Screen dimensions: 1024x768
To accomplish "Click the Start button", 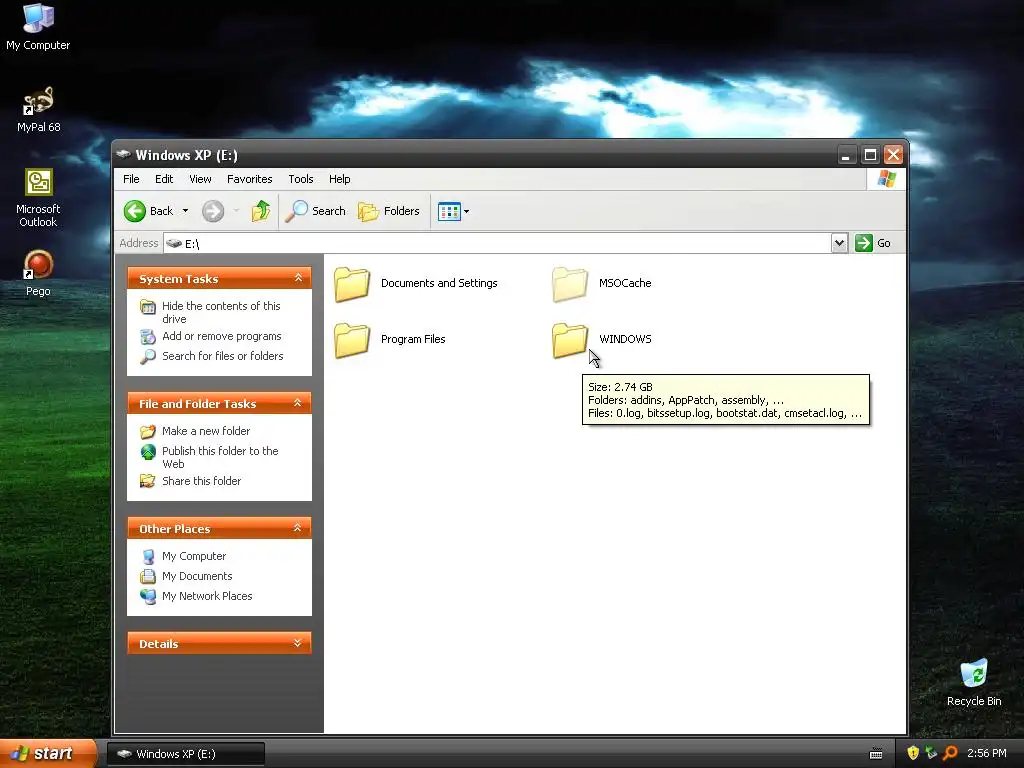I will coord(48,754).
